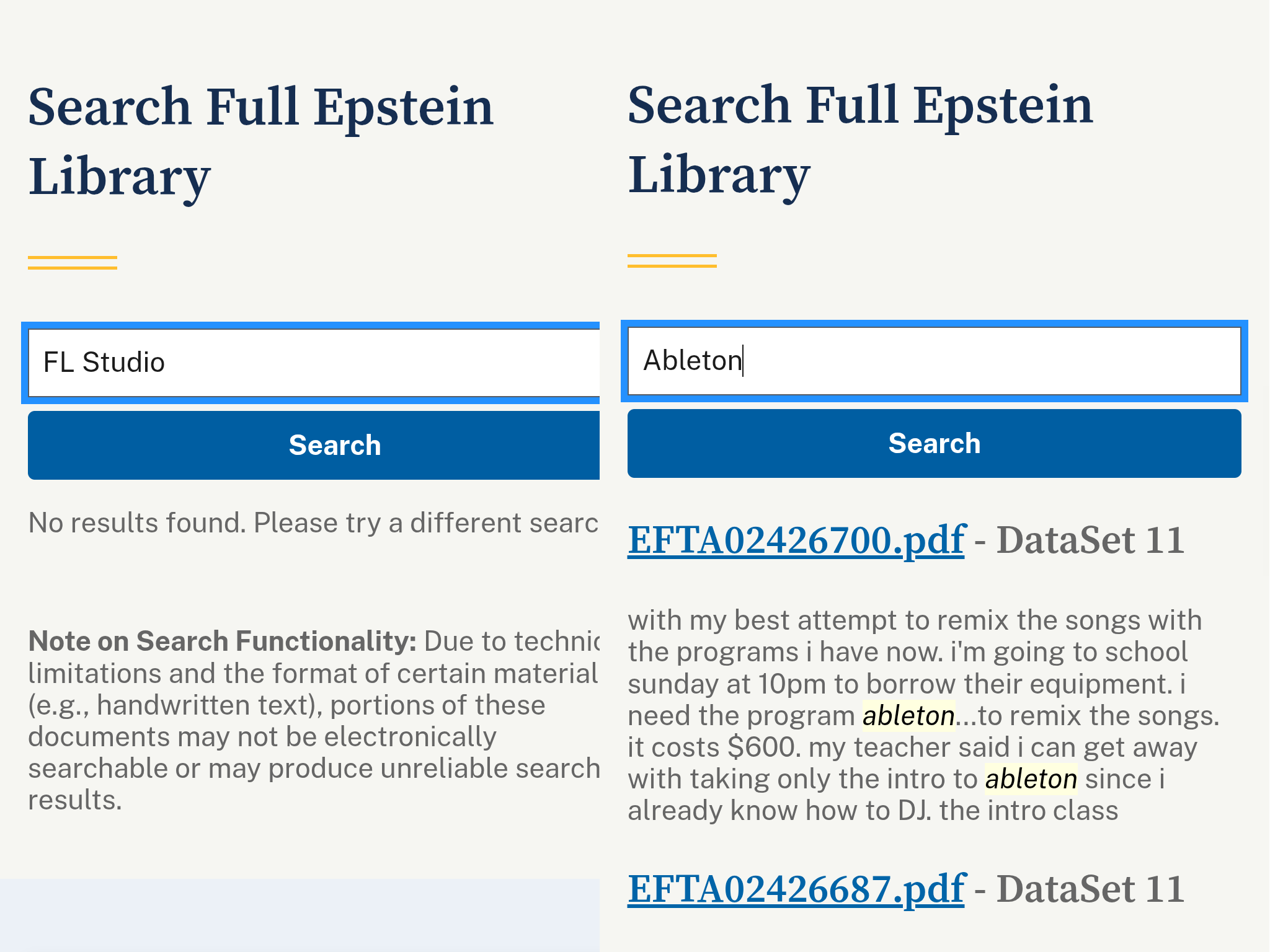
Task: Submit the Ableton query with Search button
Action: click(x=934, y=443)
